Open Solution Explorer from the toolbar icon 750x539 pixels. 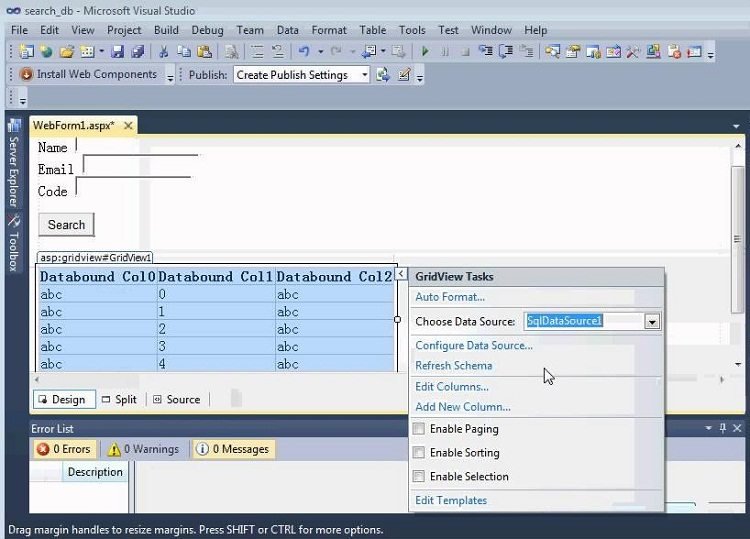click(552, 51)
